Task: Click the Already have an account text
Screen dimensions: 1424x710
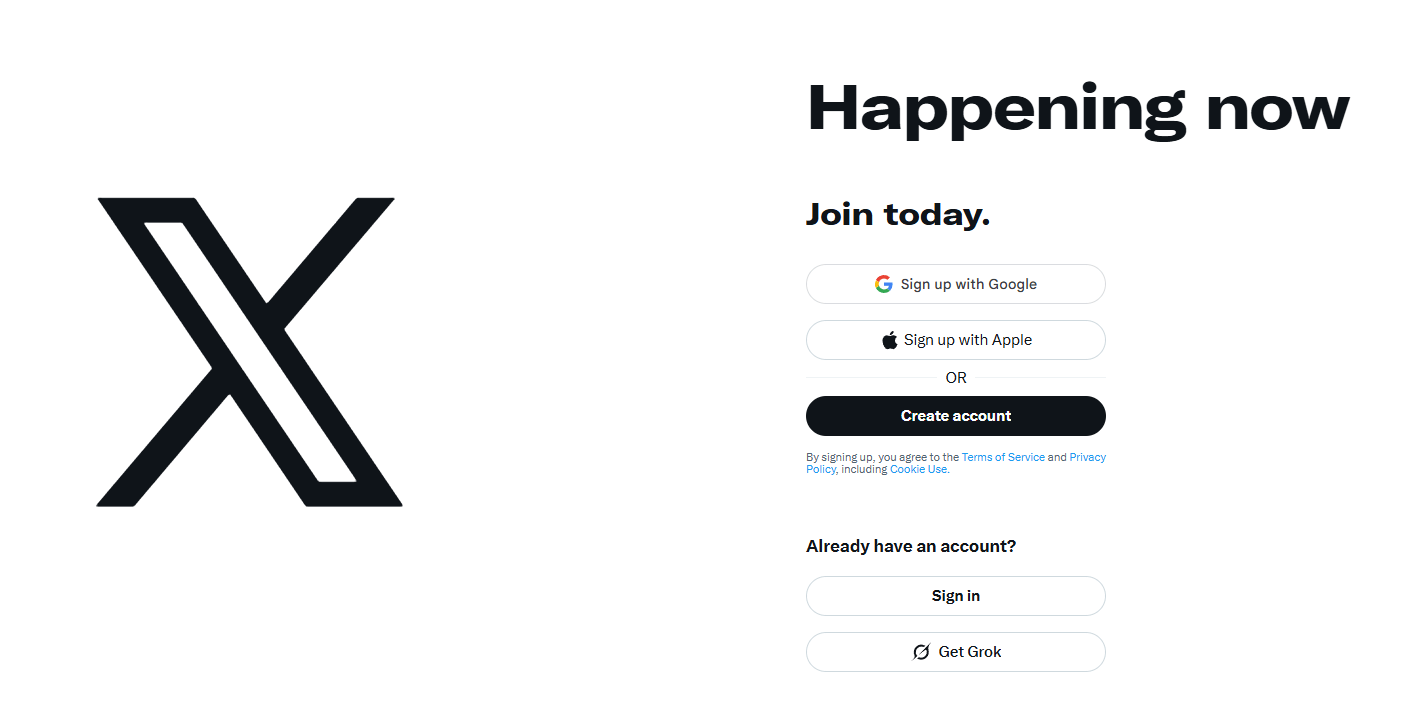Action: pos(910,546)
